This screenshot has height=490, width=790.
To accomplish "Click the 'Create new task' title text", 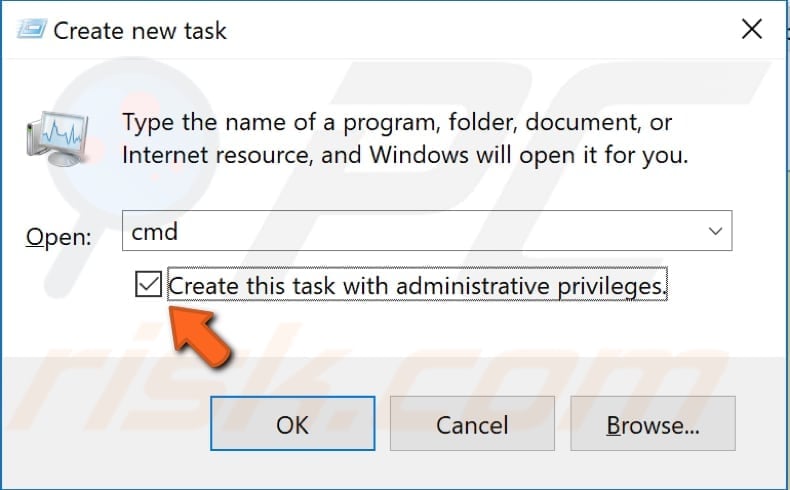I will point(140,30).
